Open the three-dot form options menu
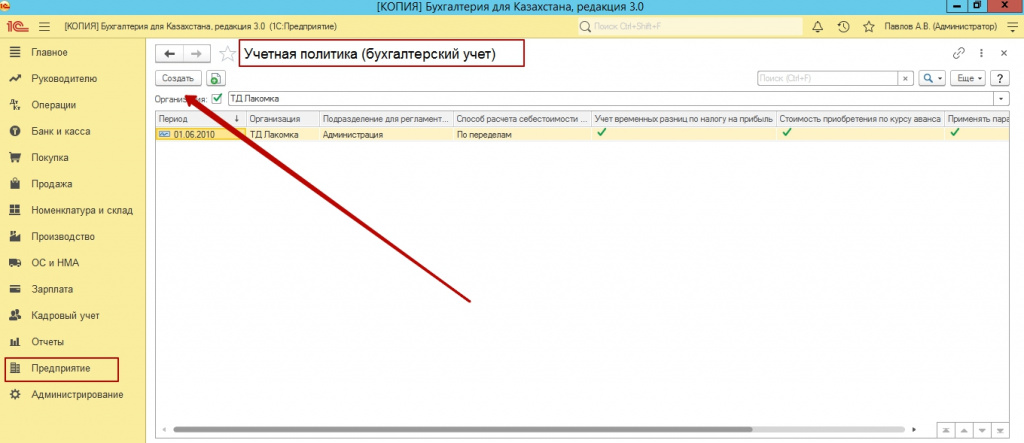The image size is (1024, 443). (x=981, y=54)
